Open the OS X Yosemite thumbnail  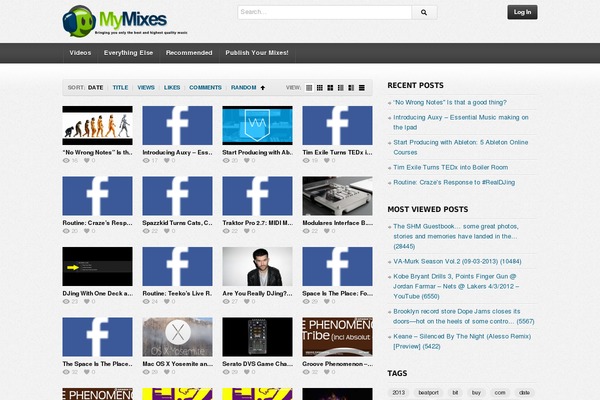[178, 337]
